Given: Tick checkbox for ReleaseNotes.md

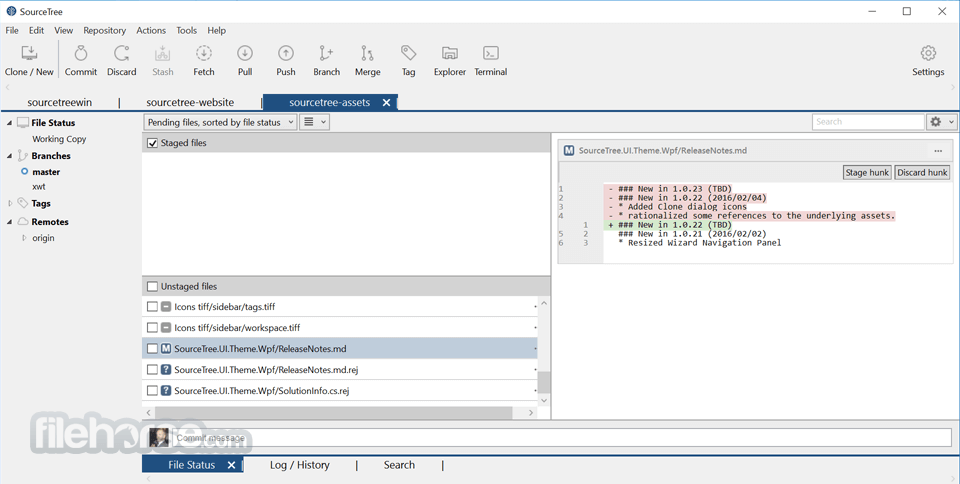Looking at the screenshot, I should [152, 349].
